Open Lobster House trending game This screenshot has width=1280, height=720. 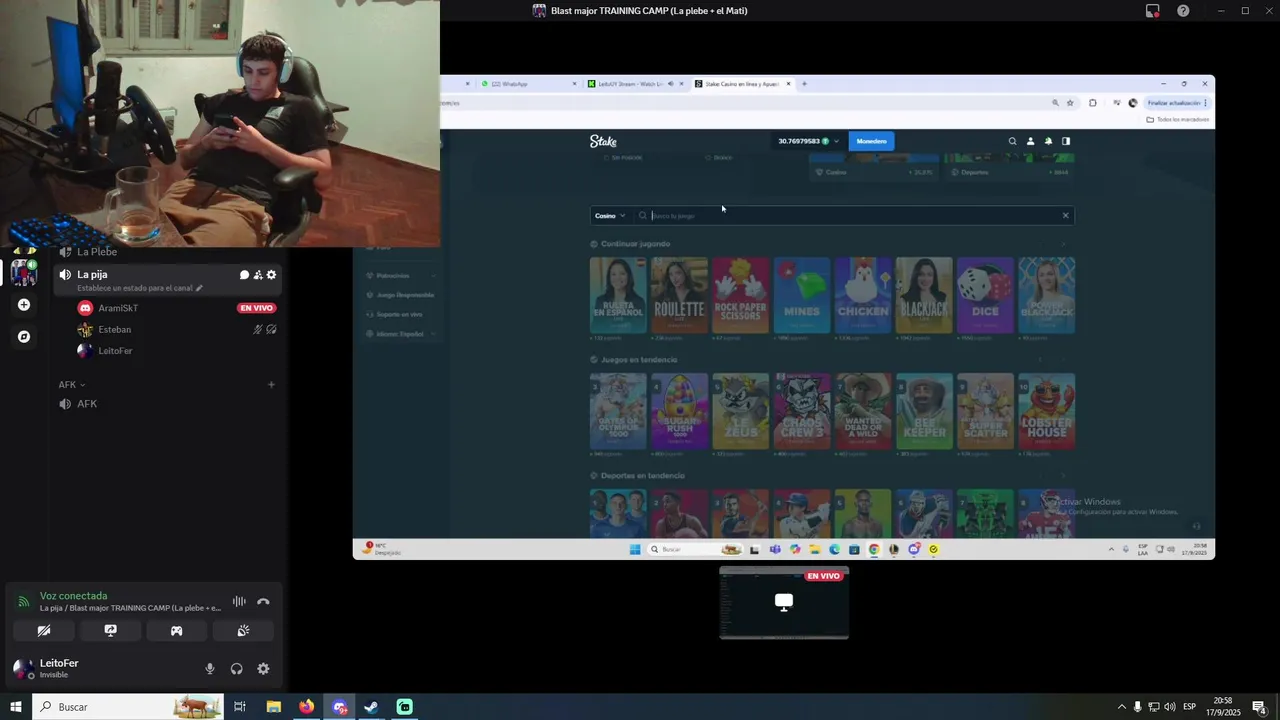1047,411
